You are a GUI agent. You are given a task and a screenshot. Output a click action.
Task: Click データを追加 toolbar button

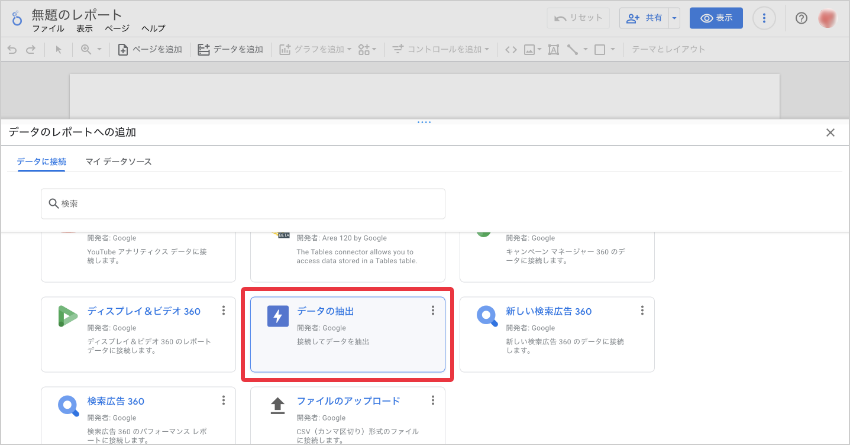(x=230, y=49)
